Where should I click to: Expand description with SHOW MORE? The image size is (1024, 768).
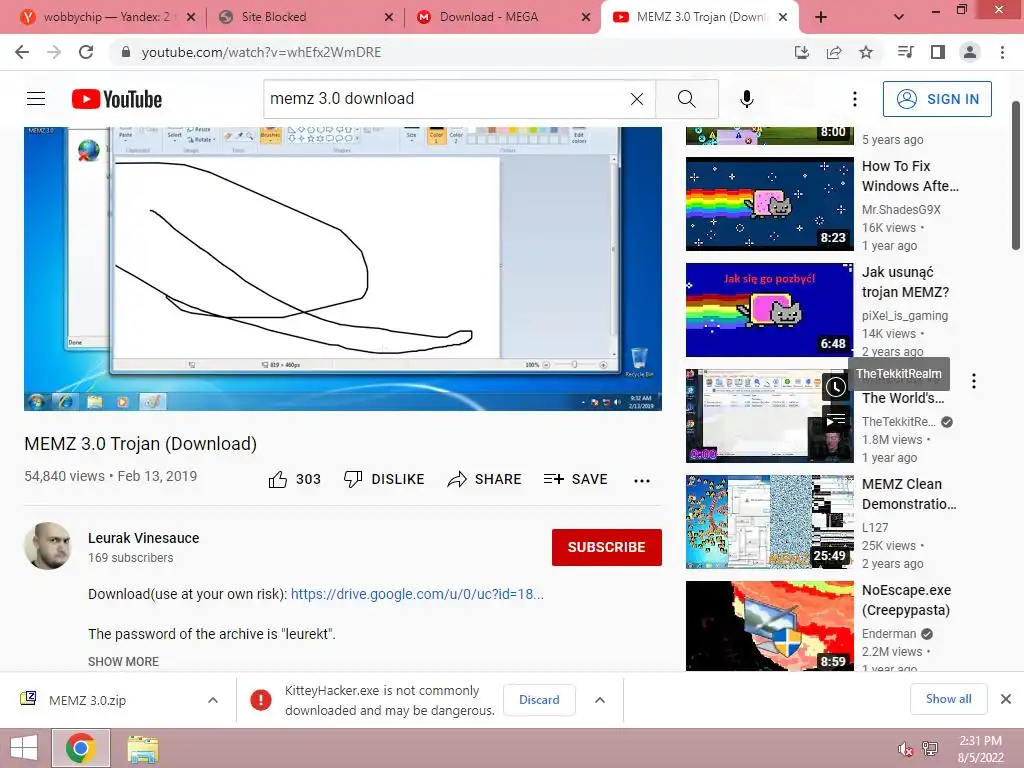pyautogui.click(x=123, y=662)
